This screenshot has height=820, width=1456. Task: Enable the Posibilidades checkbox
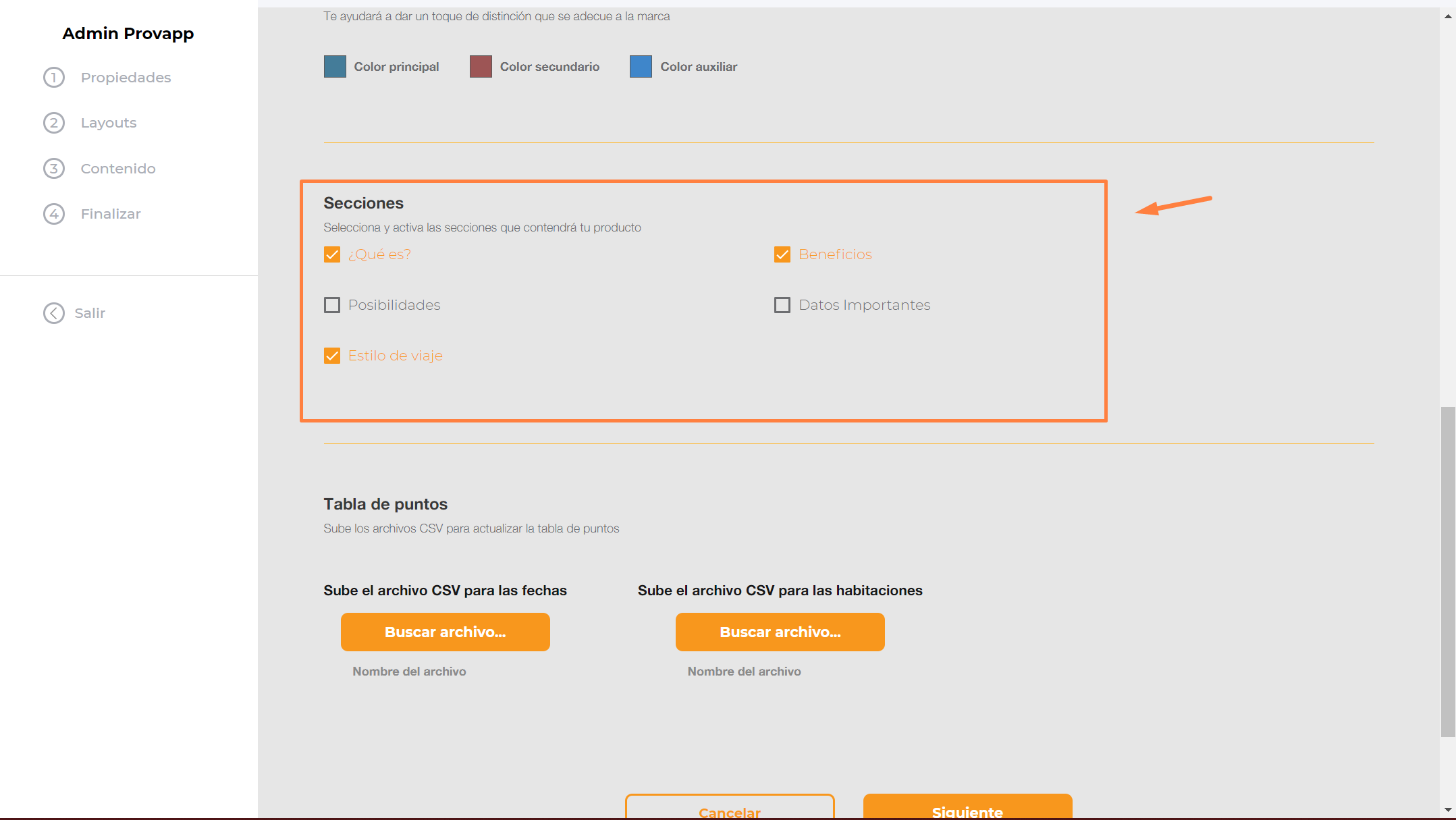tap(332, 305)
